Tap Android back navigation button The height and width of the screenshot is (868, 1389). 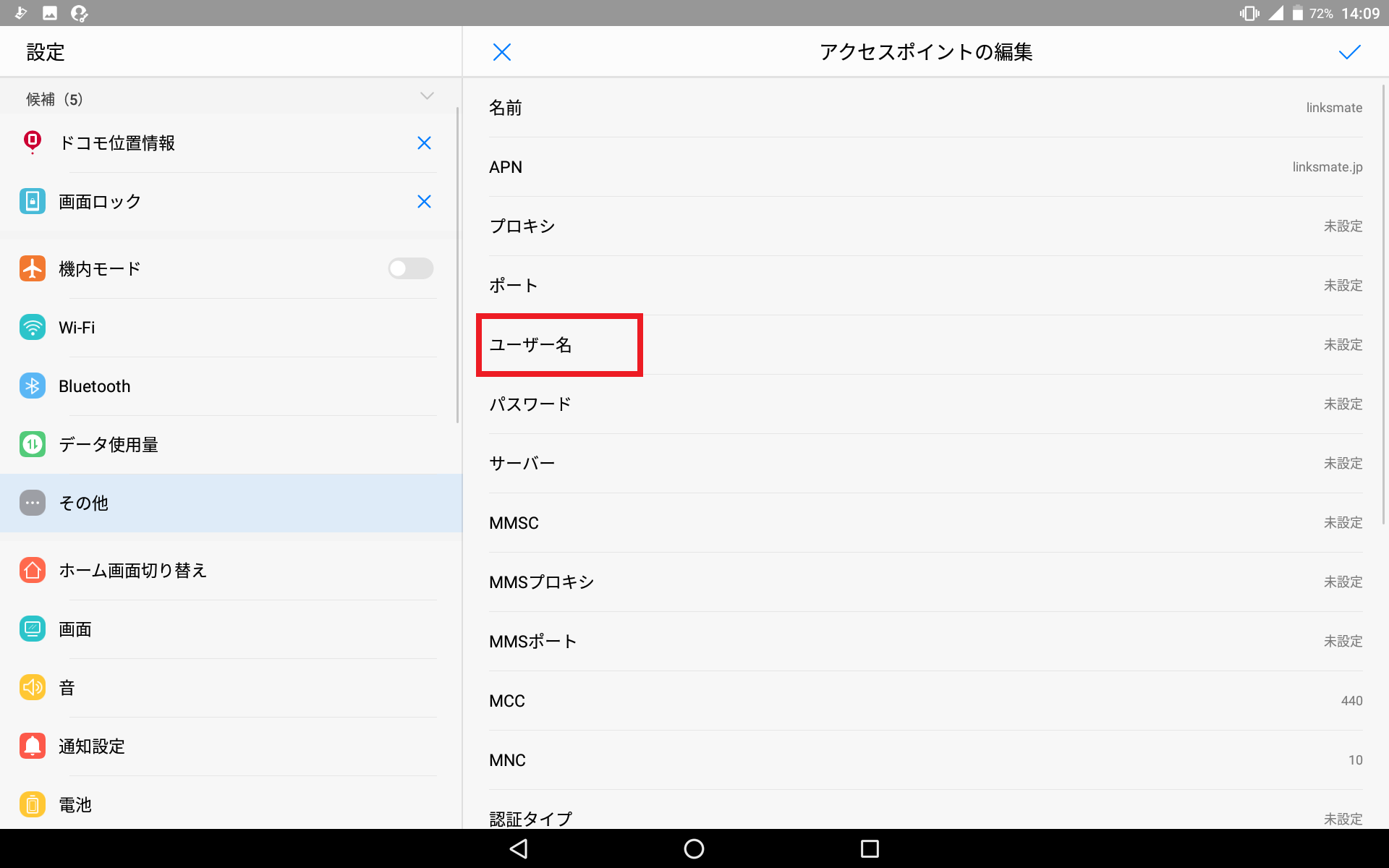click(x=519, y=848)
